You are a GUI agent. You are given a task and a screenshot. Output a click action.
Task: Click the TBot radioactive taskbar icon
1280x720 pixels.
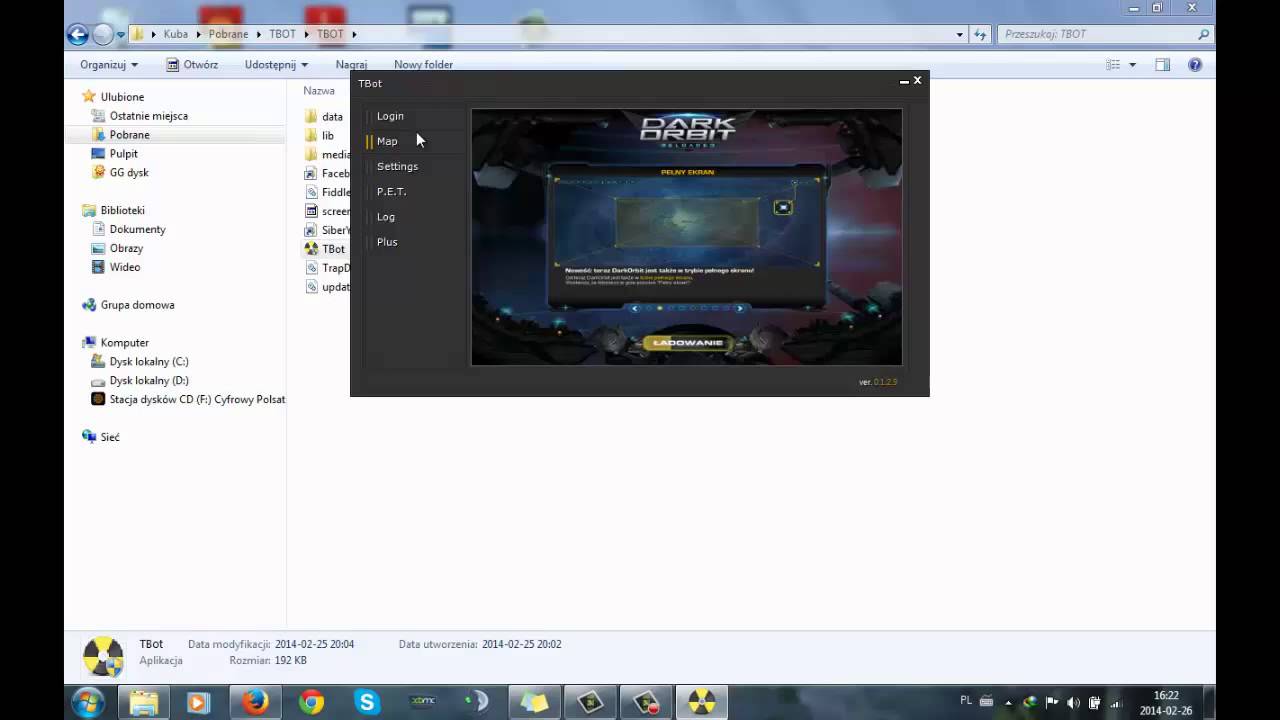click(702, 703)
